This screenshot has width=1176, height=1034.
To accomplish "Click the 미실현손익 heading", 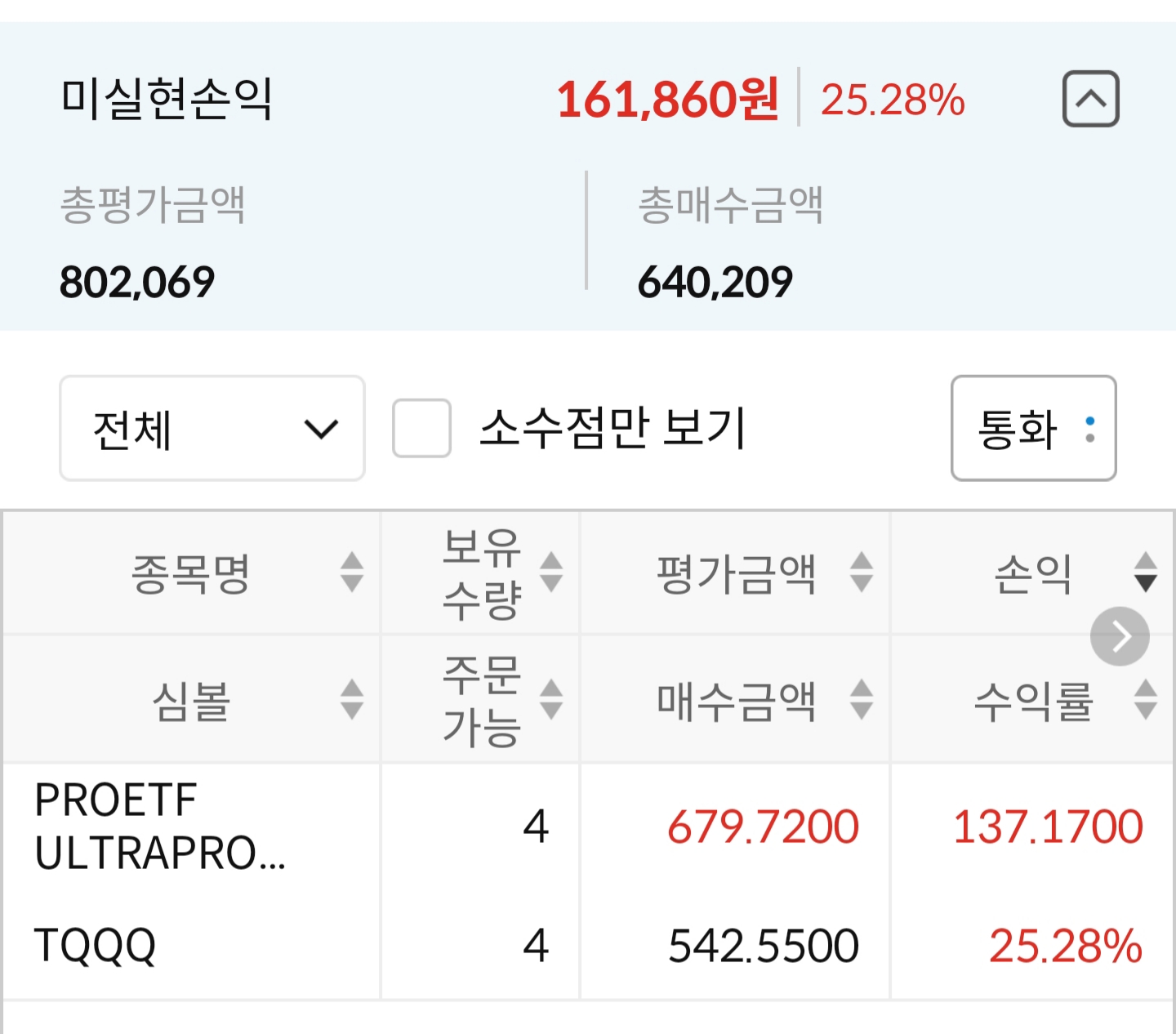I will (167, 99).
